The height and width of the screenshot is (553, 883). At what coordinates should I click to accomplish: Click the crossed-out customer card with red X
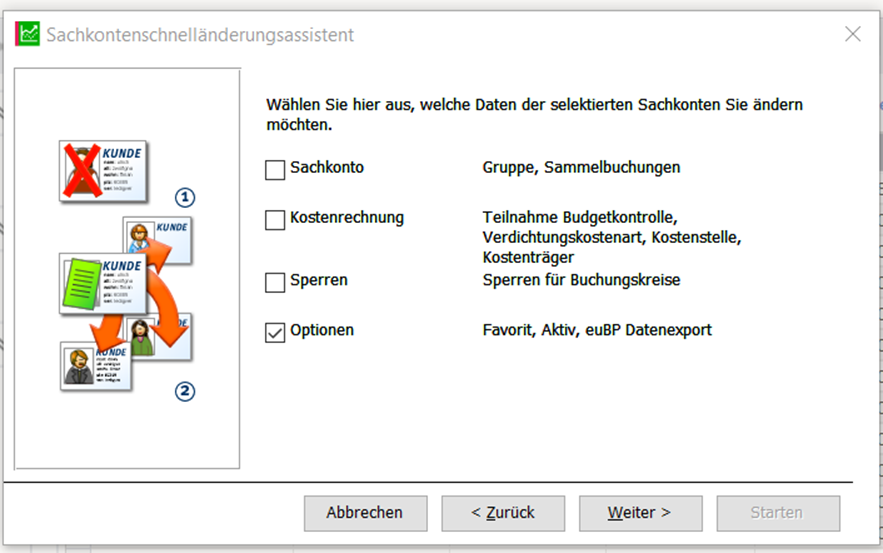[102, 172]
